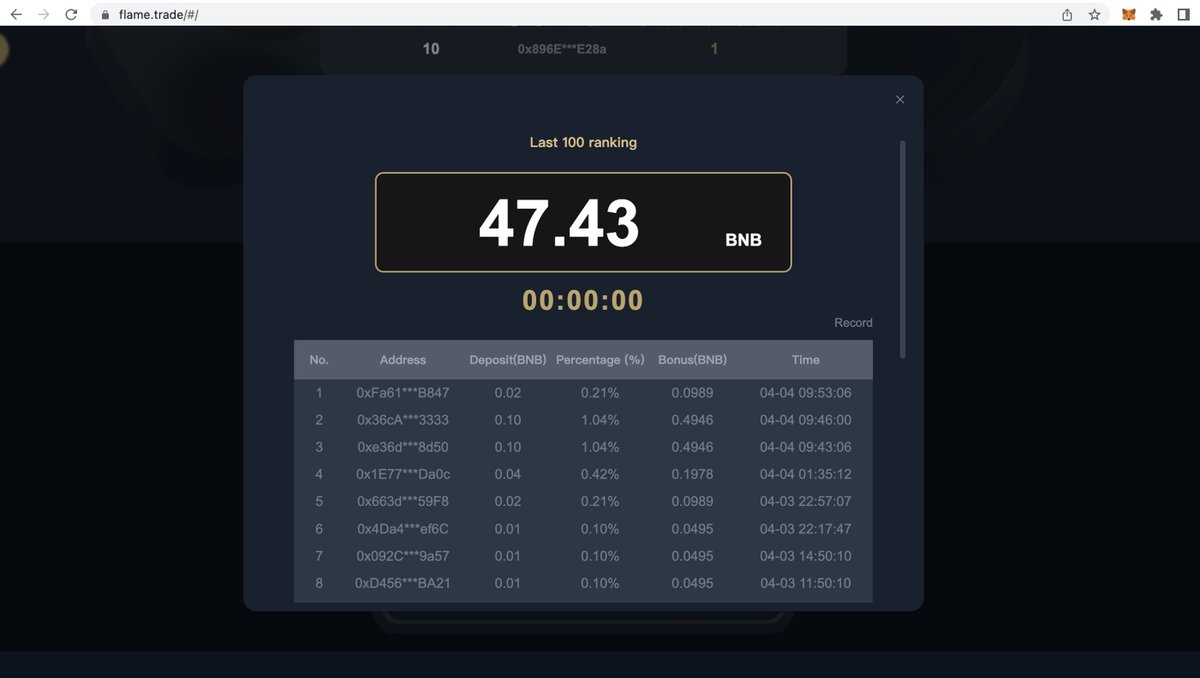This screenshot has width=1200, height=678.
Task: Click the 00:00:00 countdown timer
Action: [x=583, y=300]
